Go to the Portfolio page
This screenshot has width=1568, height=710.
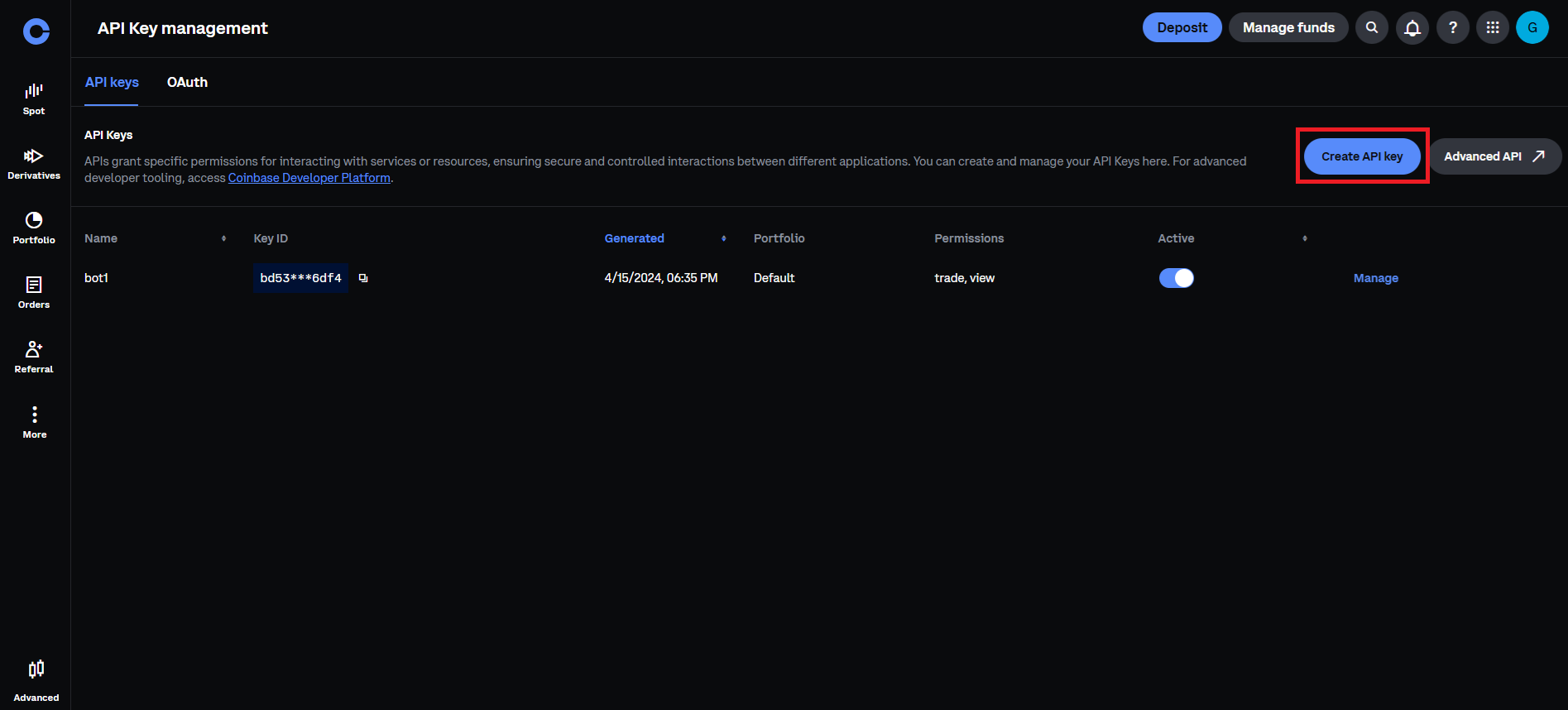(x=34, y=228)
